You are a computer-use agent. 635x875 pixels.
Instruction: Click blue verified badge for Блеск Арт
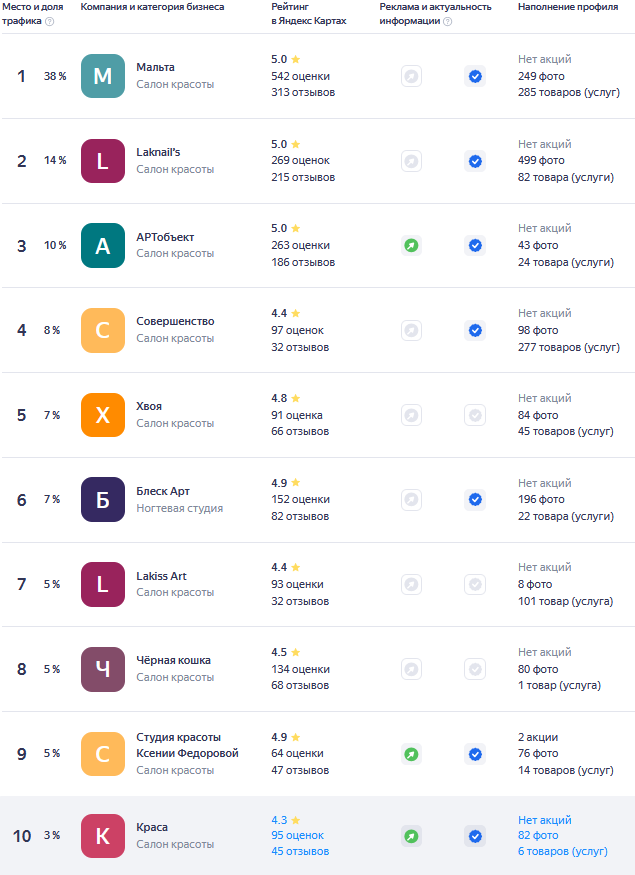(x=475, y=499)
